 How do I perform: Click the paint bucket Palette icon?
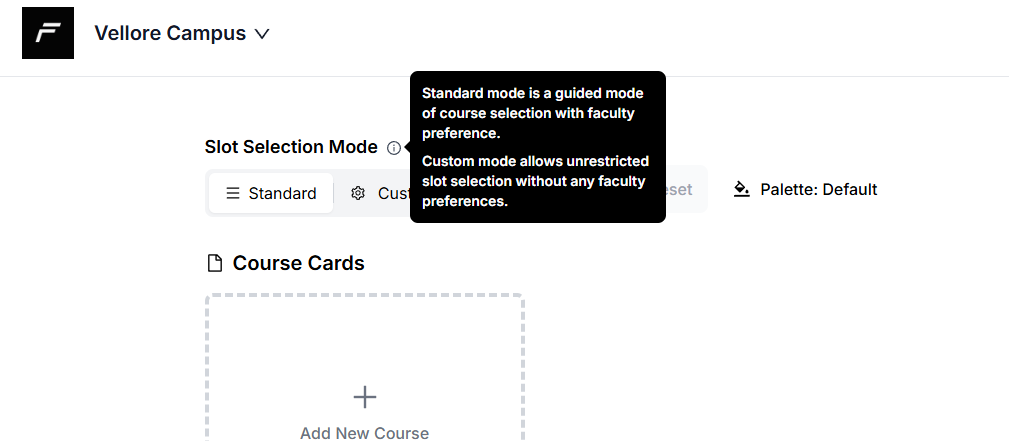click(x=742, y=189)
